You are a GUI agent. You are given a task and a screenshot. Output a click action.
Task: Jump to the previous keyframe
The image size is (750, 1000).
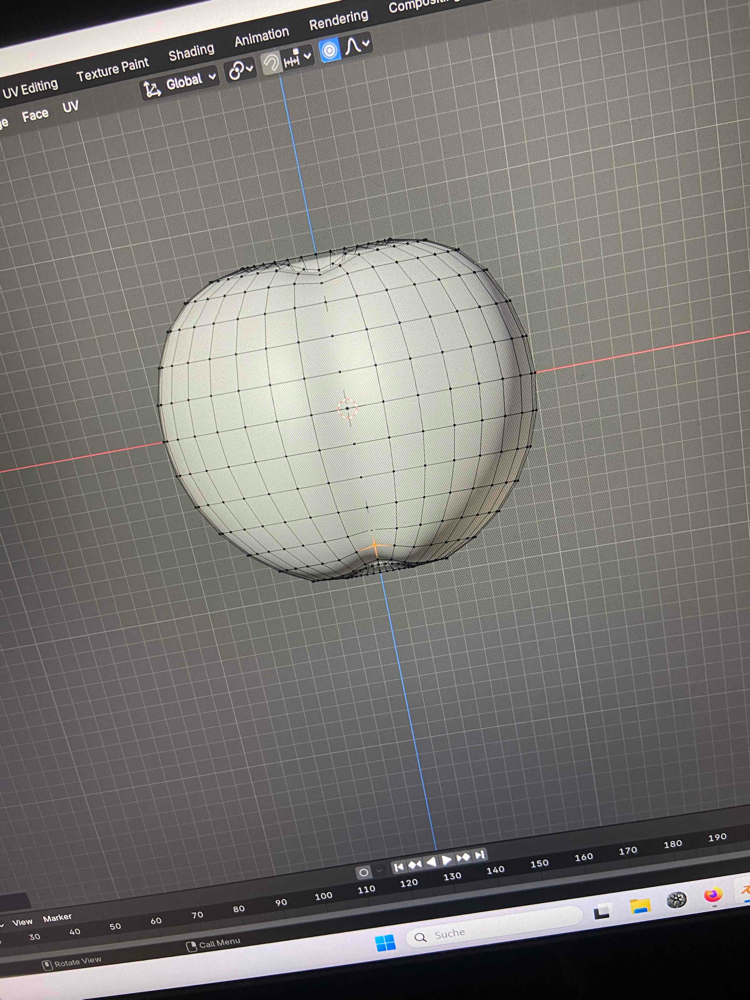point(415,864)
